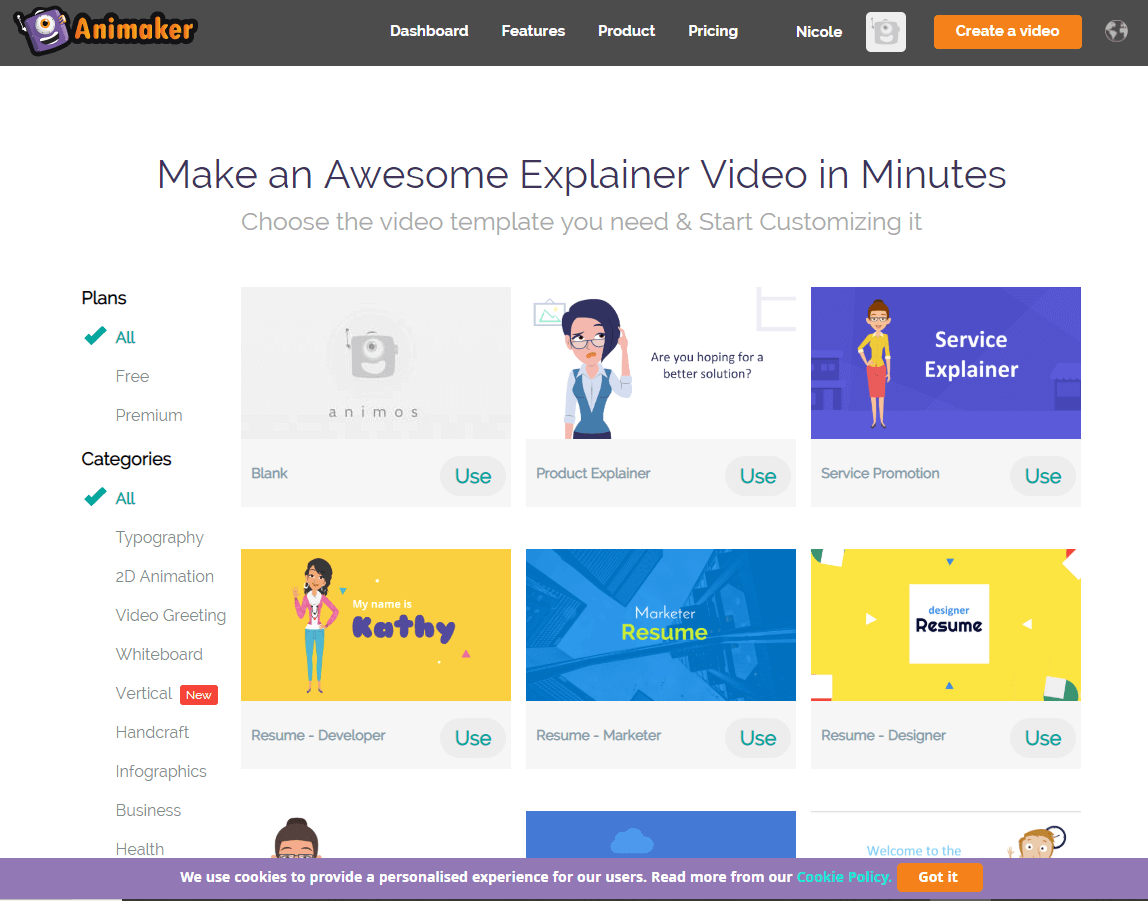Select the Premium plan filter
Viewport: 1148px width, 901px height.
148,415
